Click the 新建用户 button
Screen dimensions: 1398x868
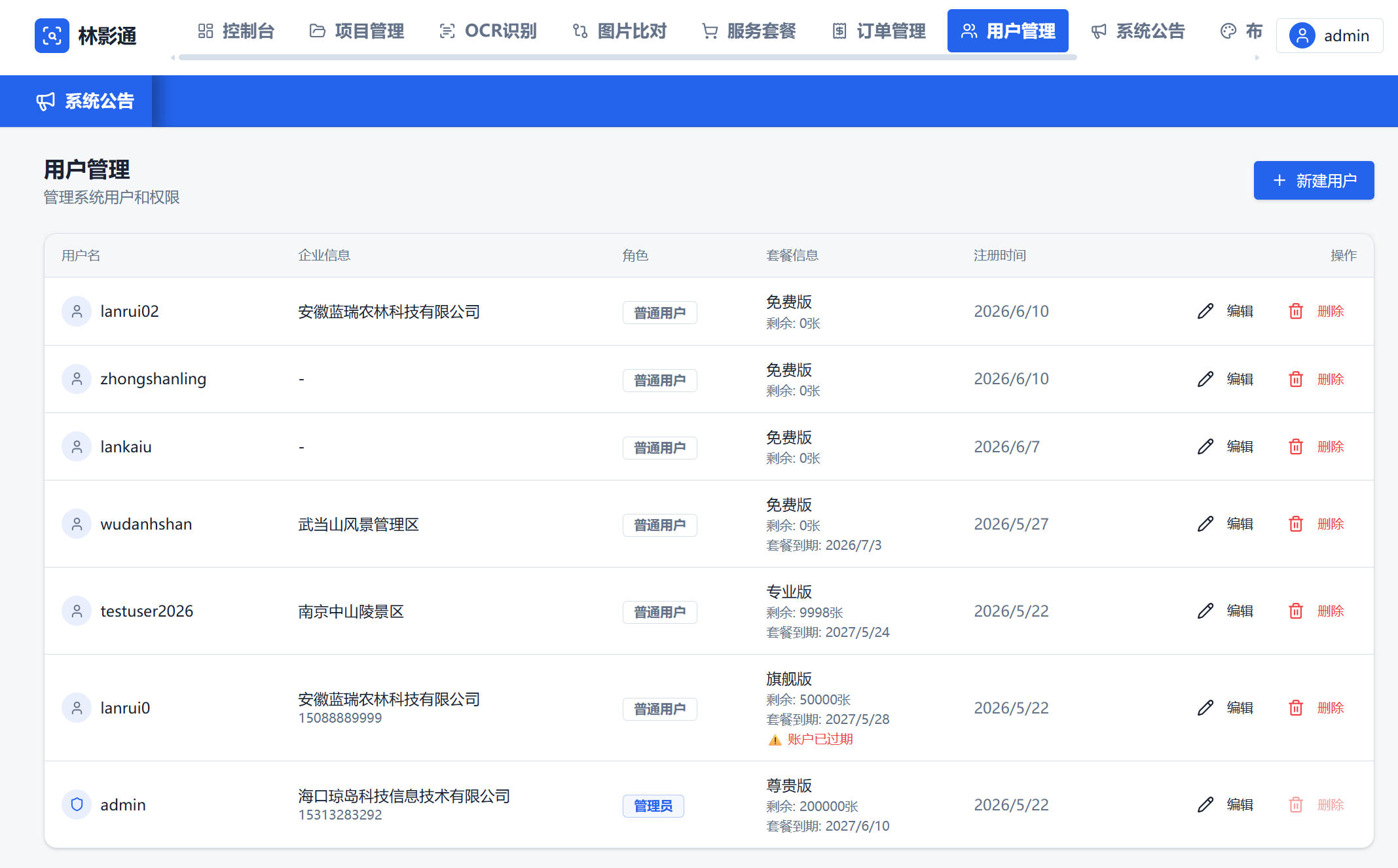[x=1314, y=180]
